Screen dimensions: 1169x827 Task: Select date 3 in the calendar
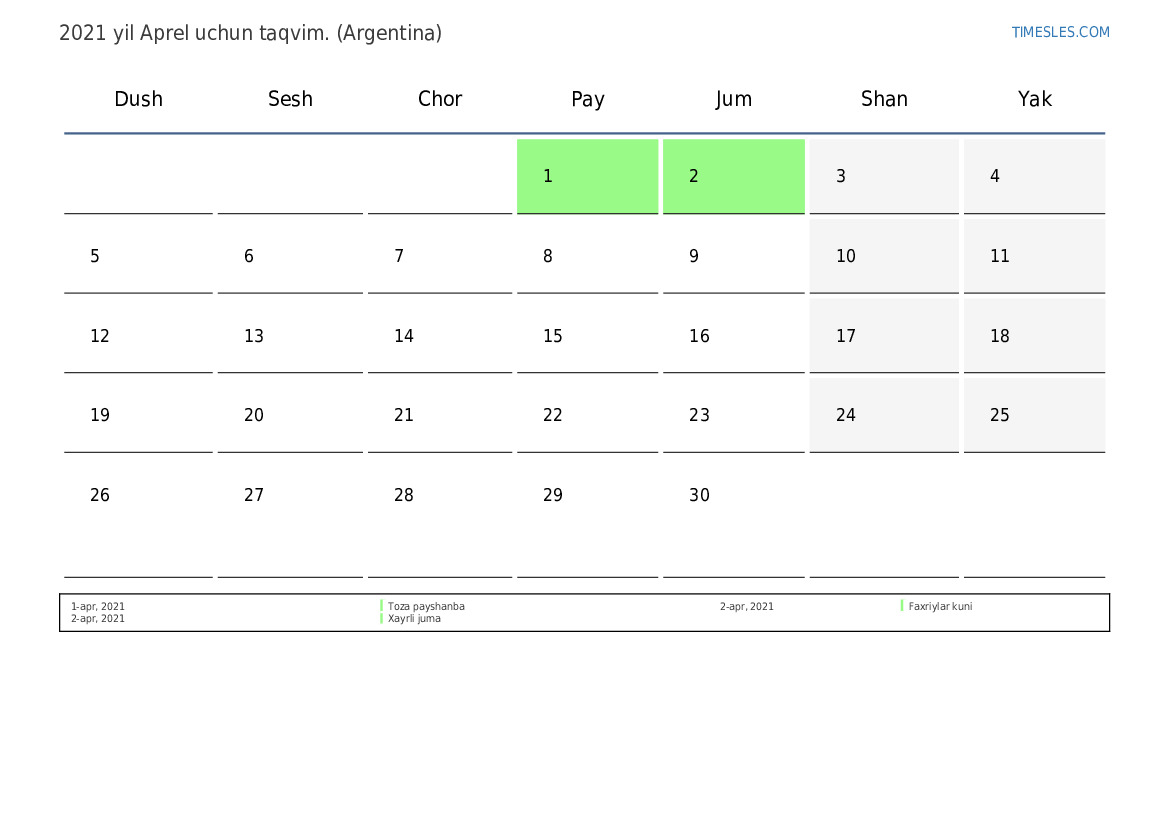point(884,176)
